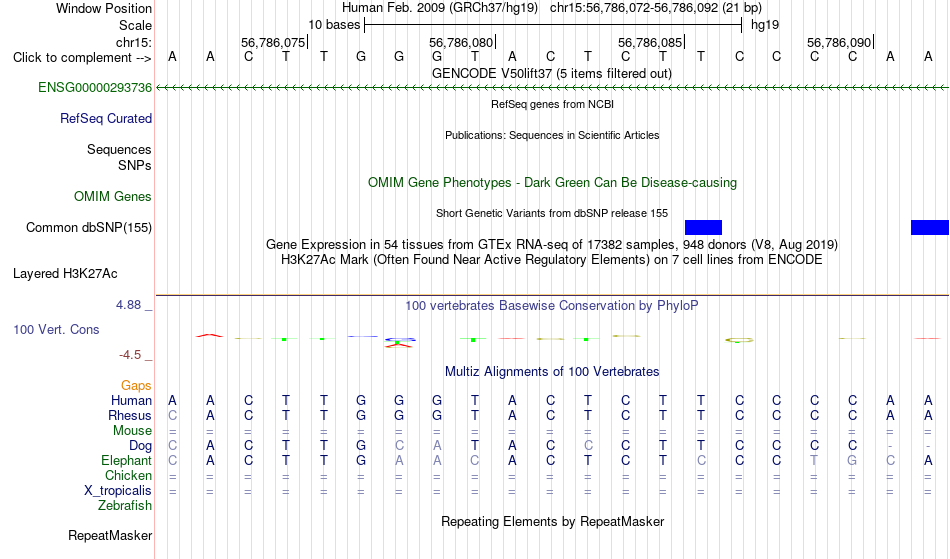Viewport: 950px width, 559px height.
Task: Click the mismatched 'C' at start of Rhesus row
Action: [x=173, y=416]
